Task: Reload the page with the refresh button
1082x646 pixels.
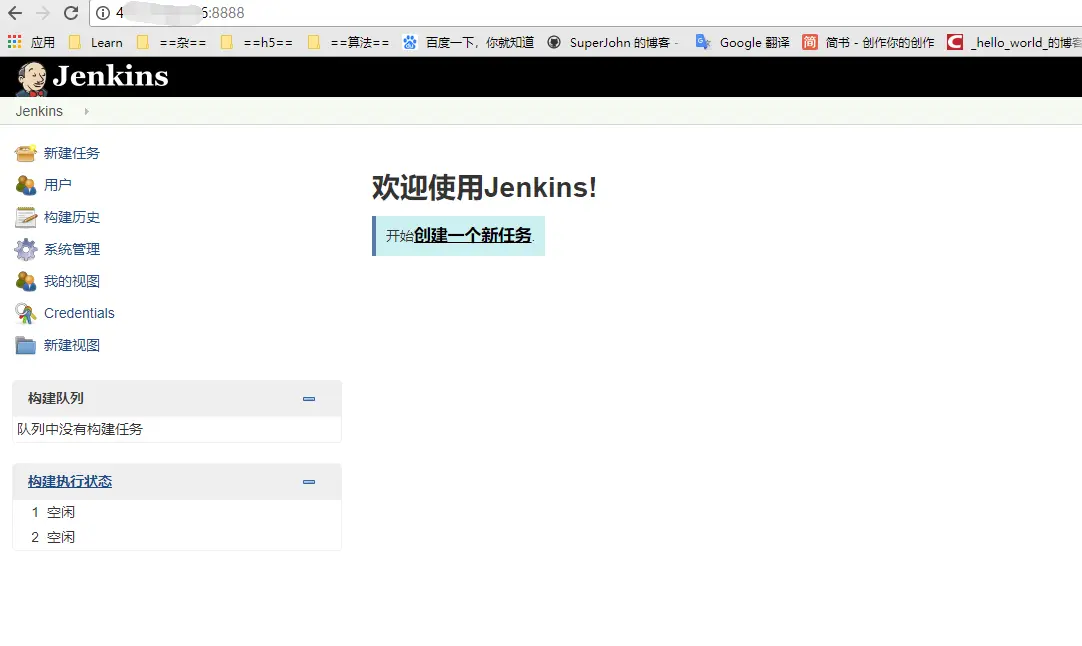Action: pos(70,13)
